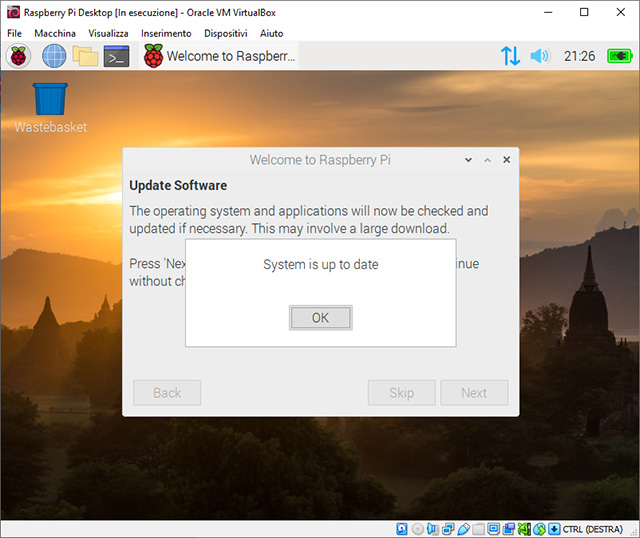Launch the Terminal from the panel
The height and width of the screenshot is (538, 640).
[117, 56]
